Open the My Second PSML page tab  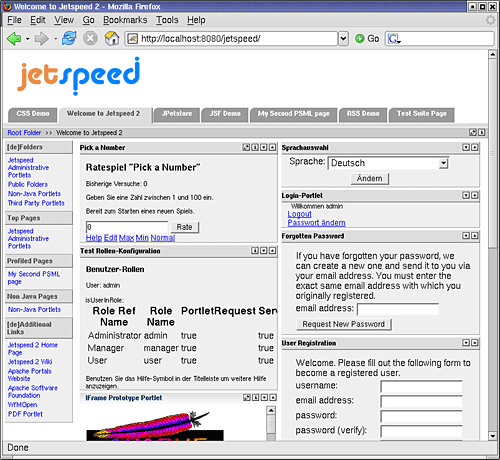point(293,114)
